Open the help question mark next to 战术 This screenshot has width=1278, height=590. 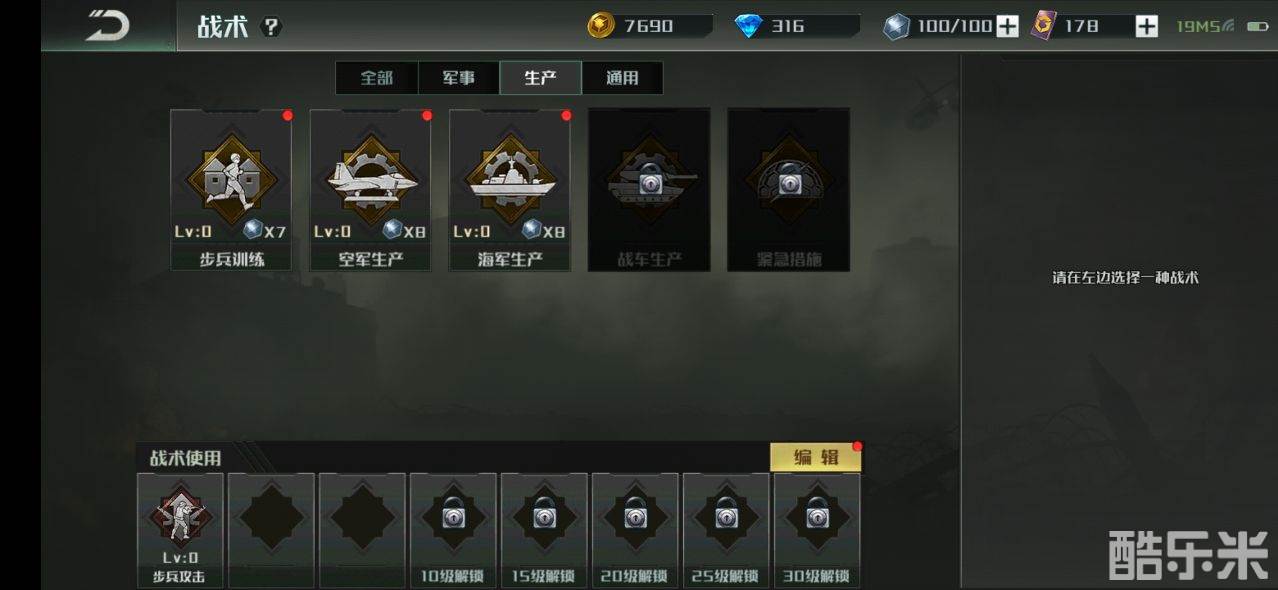tap(271, 27)
